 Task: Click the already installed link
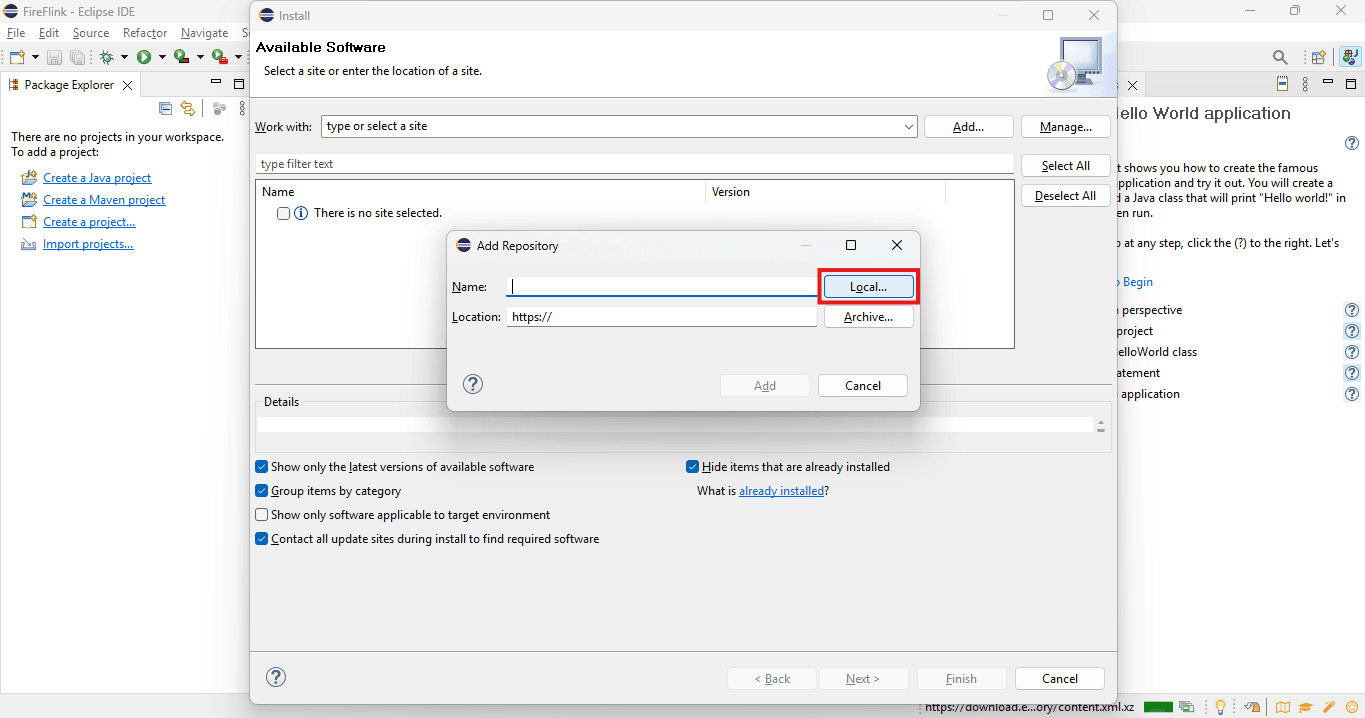pyautogui.click(x=782, y=491)
